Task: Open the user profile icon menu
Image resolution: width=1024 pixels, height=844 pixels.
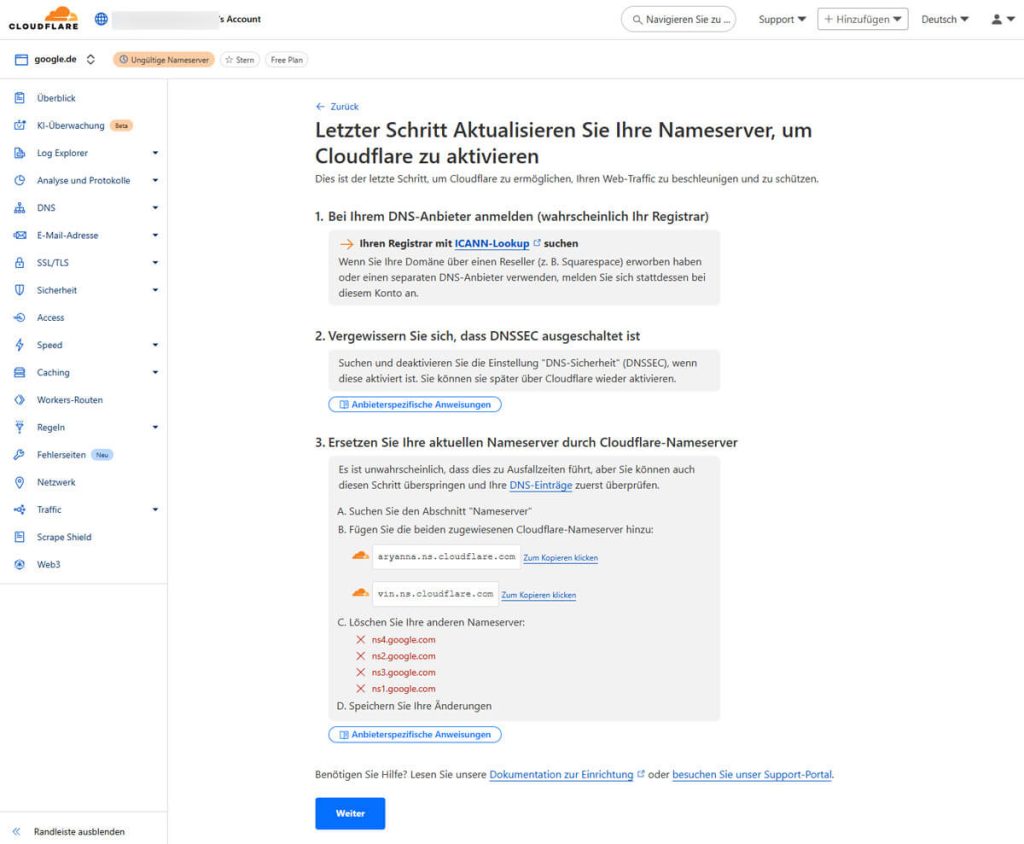Action: pyautogui.click(x=1002, y=20)
